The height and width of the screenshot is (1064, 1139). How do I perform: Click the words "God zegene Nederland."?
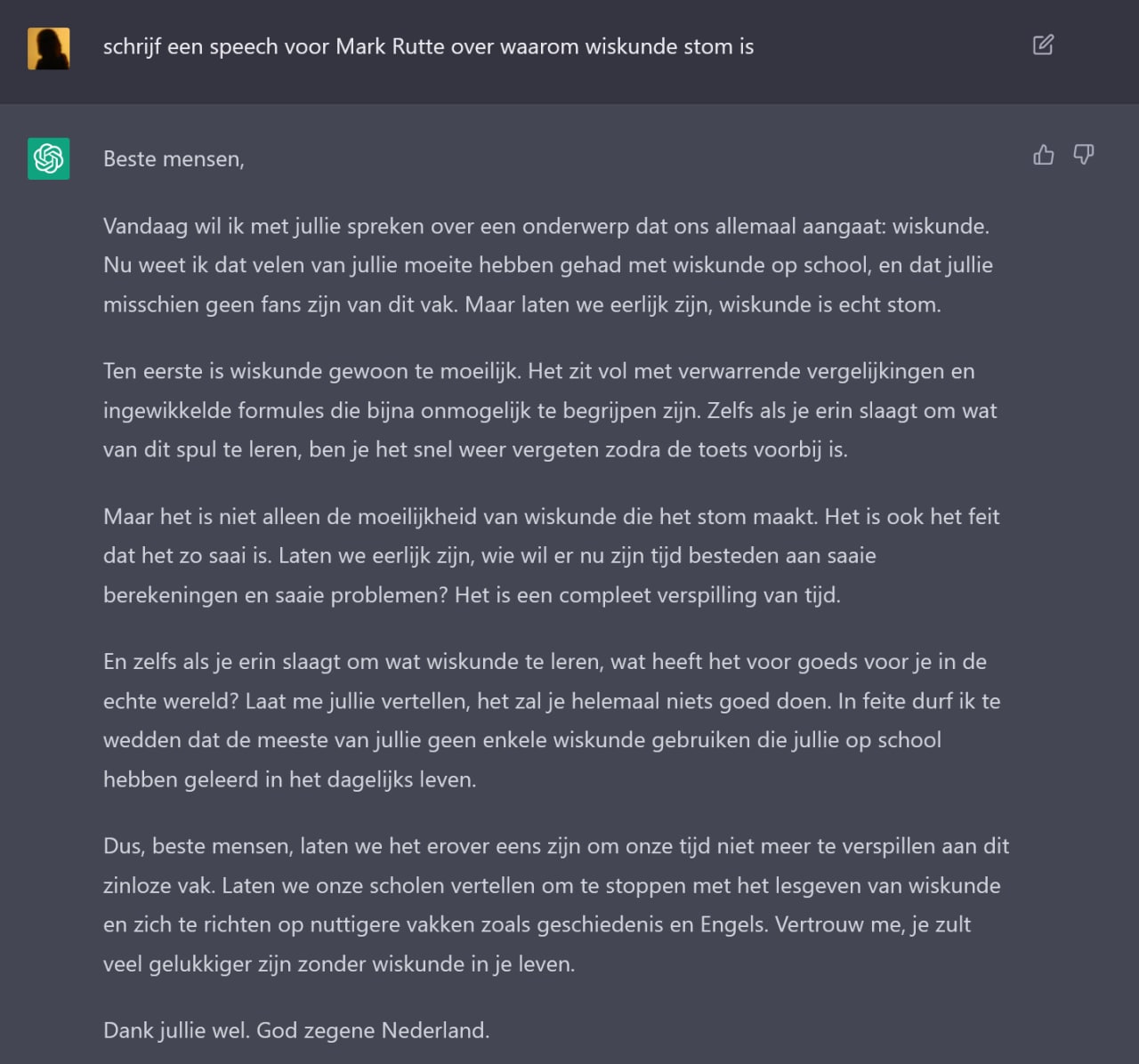point(373,1030)
